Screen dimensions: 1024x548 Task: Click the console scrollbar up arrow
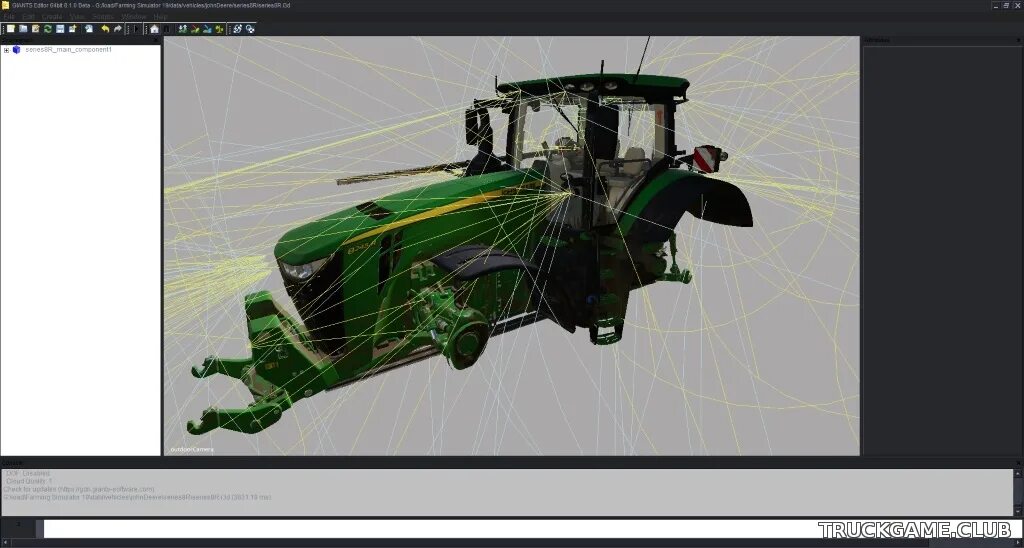(x=1018, y=472)
